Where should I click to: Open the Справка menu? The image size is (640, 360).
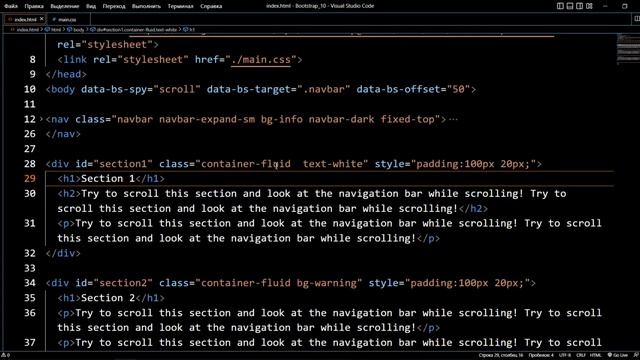click(211, 6)
